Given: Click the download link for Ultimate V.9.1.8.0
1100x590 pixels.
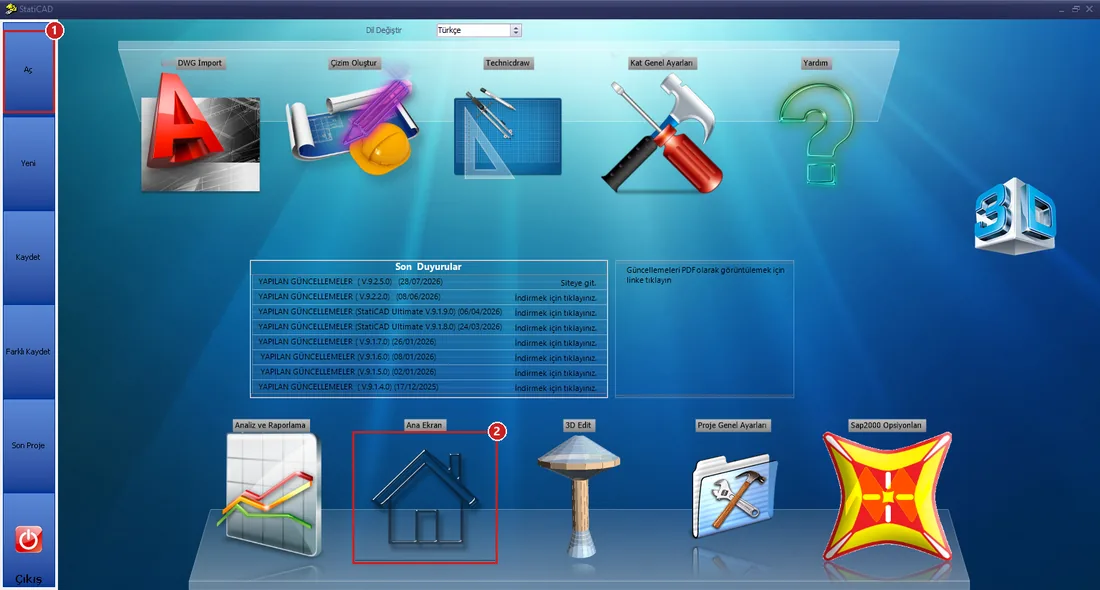Looking at the screenshot, I should tap(556, 328).
